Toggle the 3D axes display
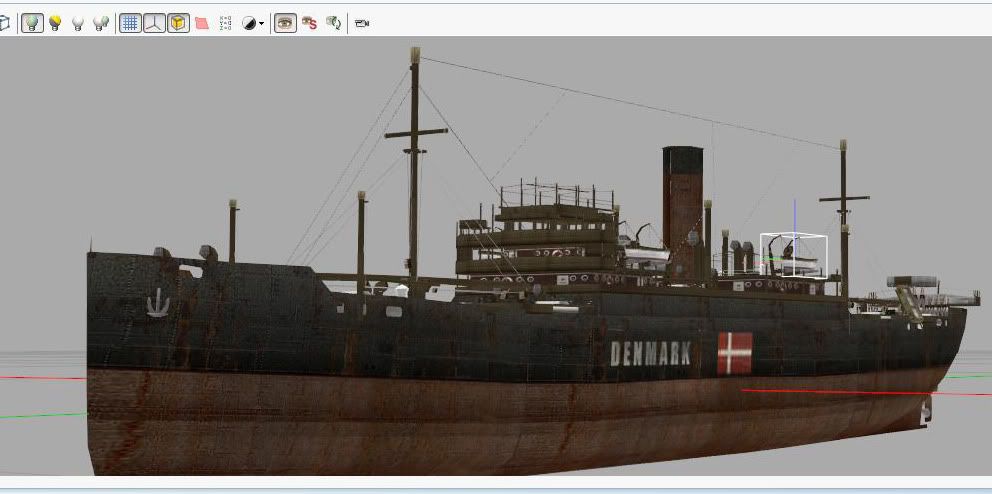The height and width of the screenshot is (494, 992). pyautogui.click(x=154, y=23)
